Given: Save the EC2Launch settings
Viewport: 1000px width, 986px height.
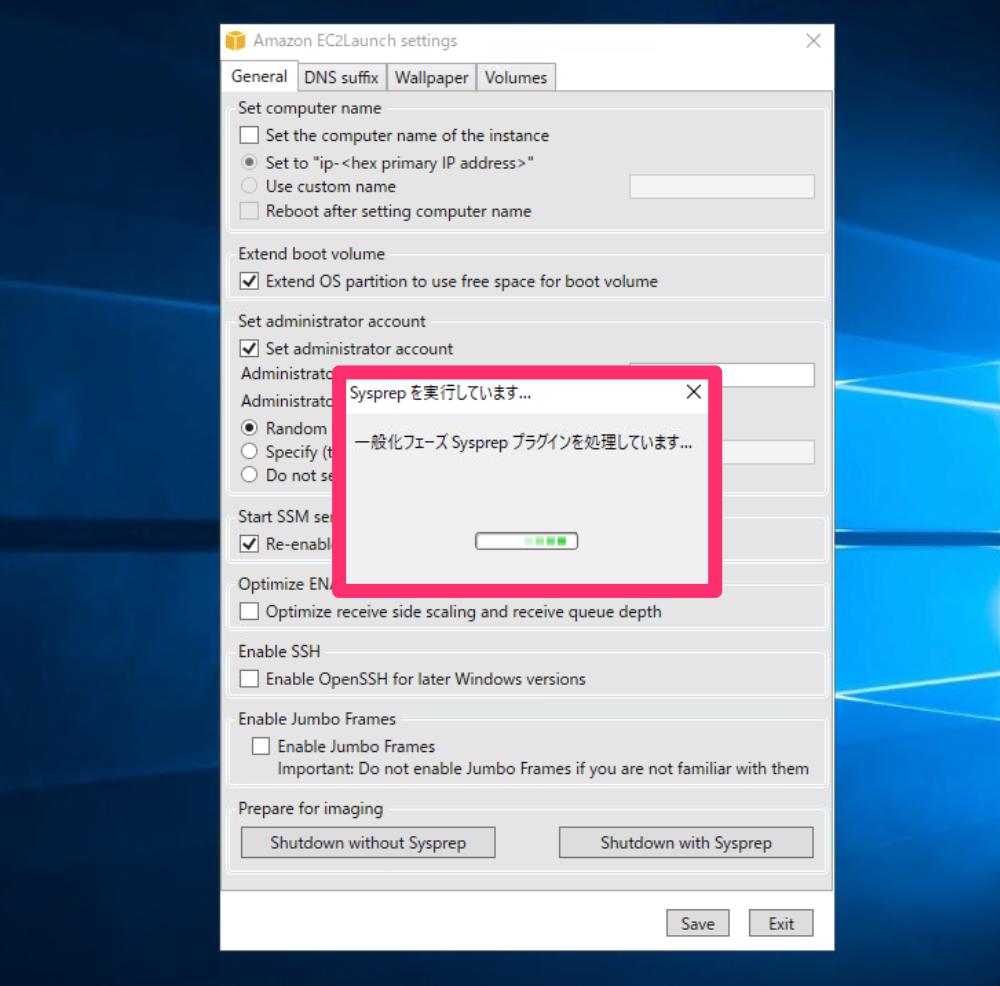Looking at the screenshot, I should [697, 922].
